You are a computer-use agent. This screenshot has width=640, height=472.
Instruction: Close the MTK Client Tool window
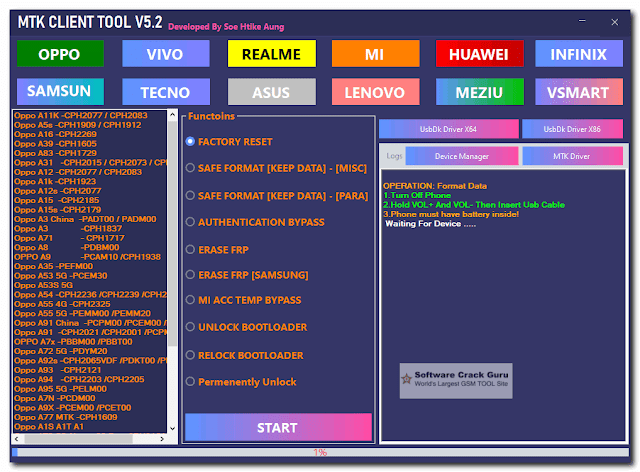click(x=615, y=22)
